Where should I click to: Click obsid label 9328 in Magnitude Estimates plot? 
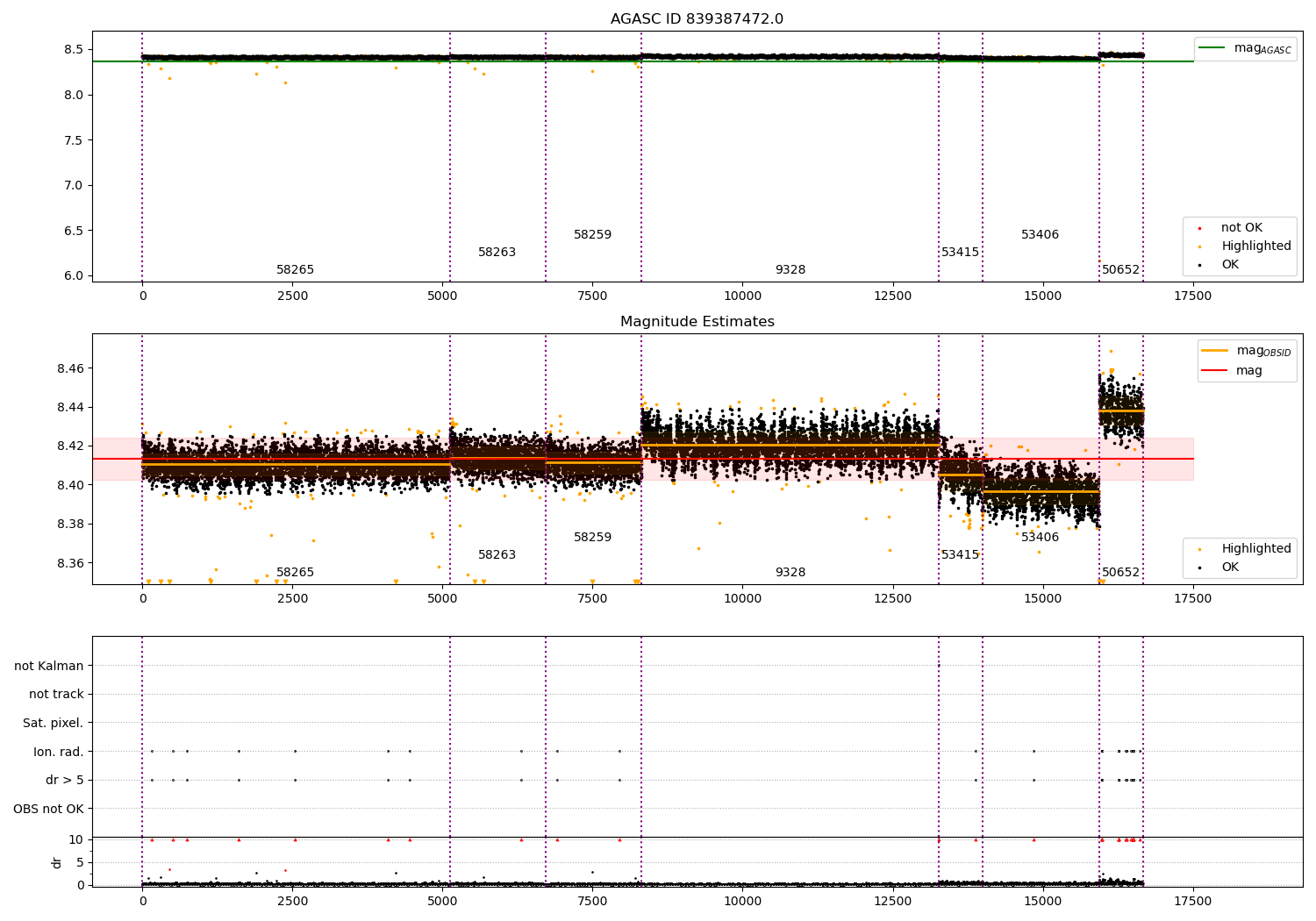coord(790,573)
